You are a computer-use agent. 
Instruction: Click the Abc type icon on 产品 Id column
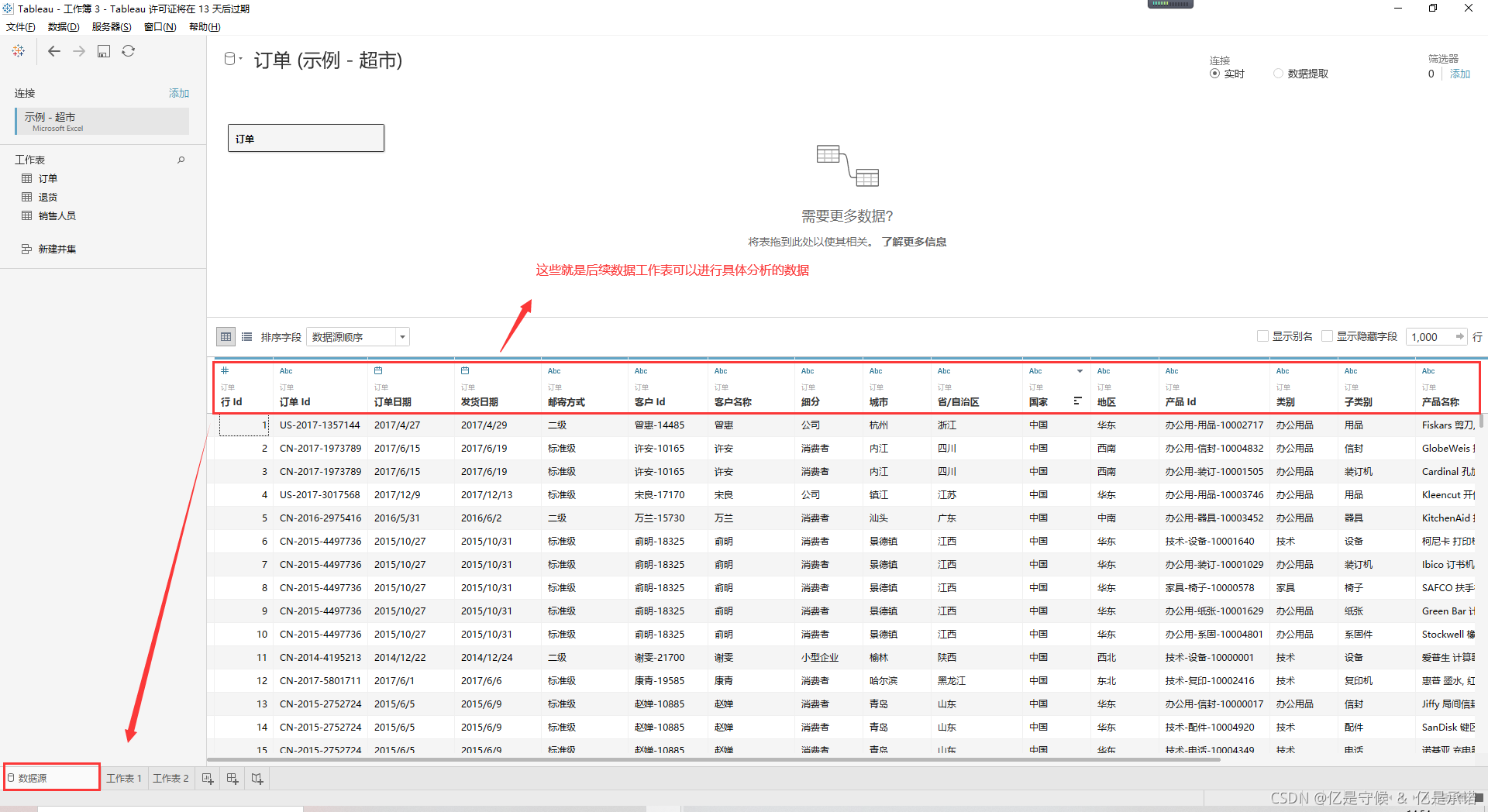[1172, 370]
